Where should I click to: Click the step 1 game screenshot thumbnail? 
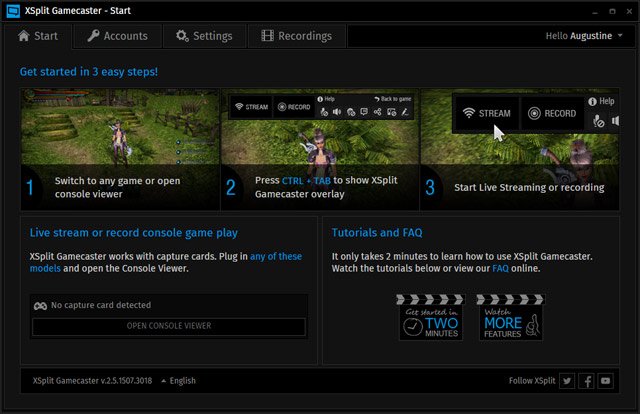click(x=119, y=125)
